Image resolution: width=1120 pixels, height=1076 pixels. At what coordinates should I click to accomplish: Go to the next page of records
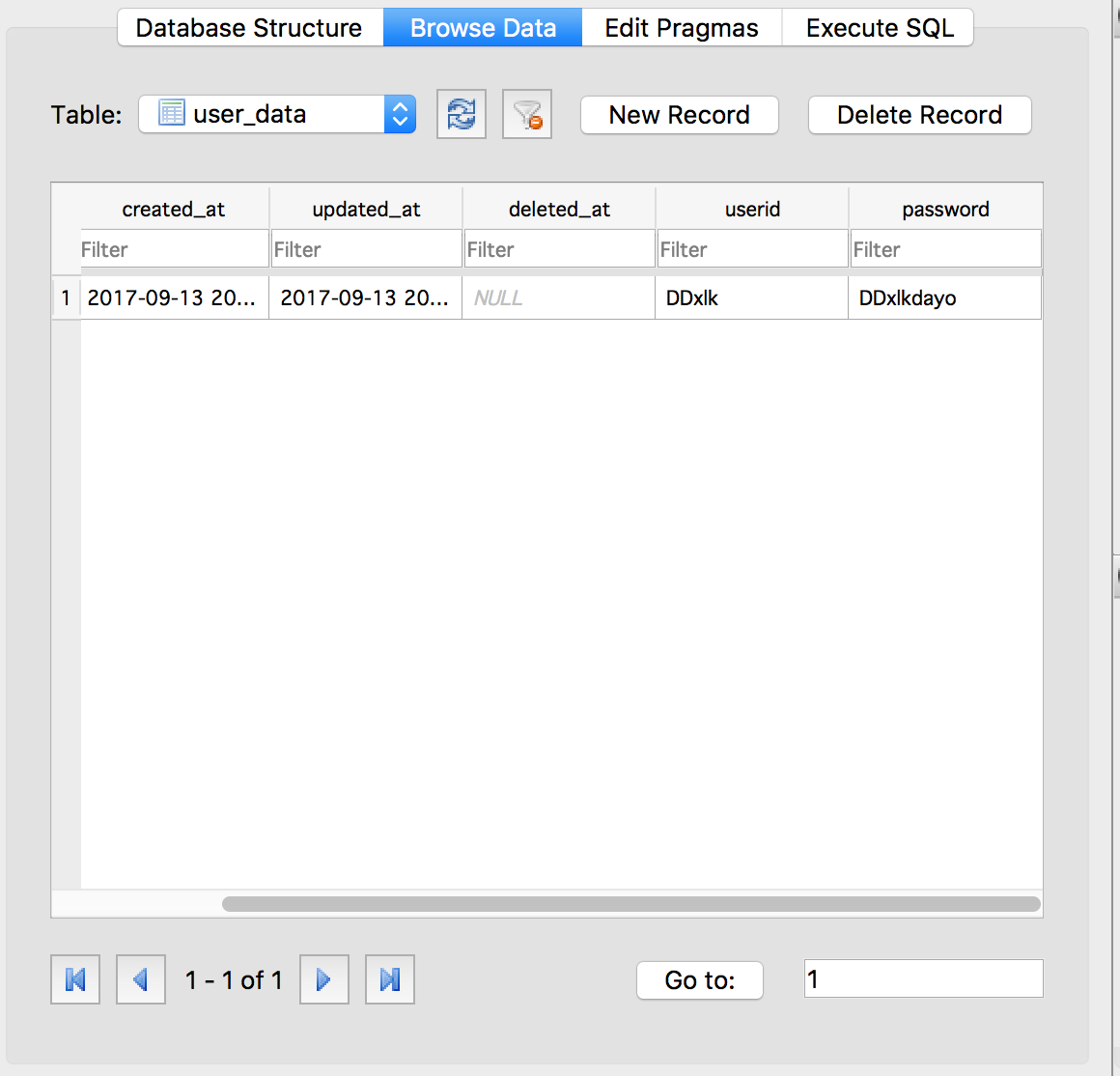[324, 979]
